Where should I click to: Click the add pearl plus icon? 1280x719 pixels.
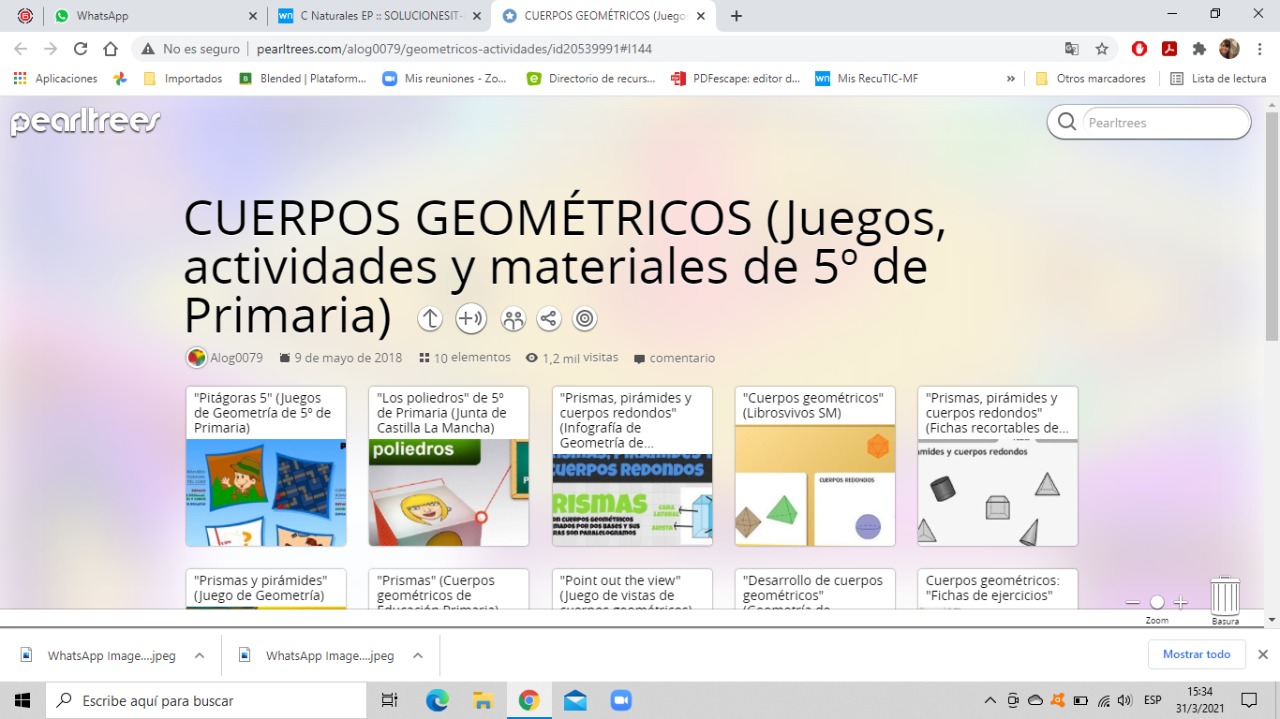(470, 319)
